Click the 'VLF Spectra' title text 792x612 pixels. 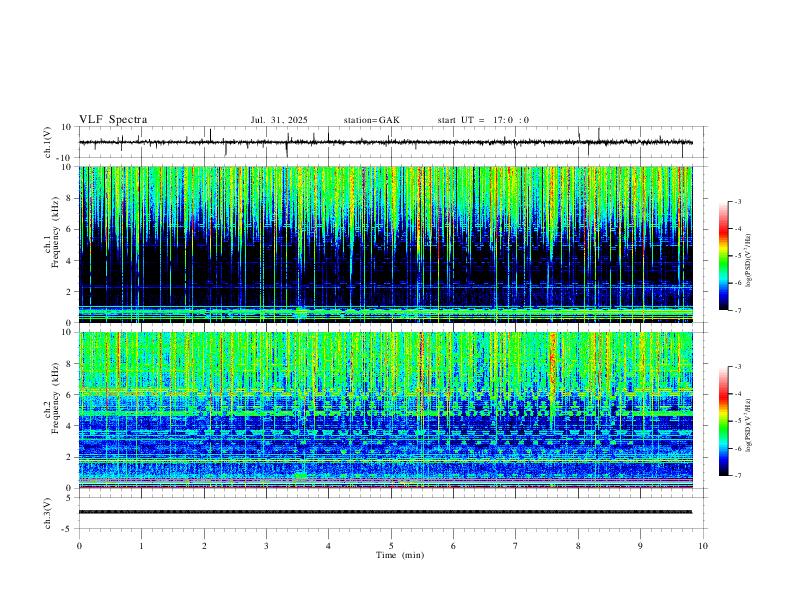113,120
